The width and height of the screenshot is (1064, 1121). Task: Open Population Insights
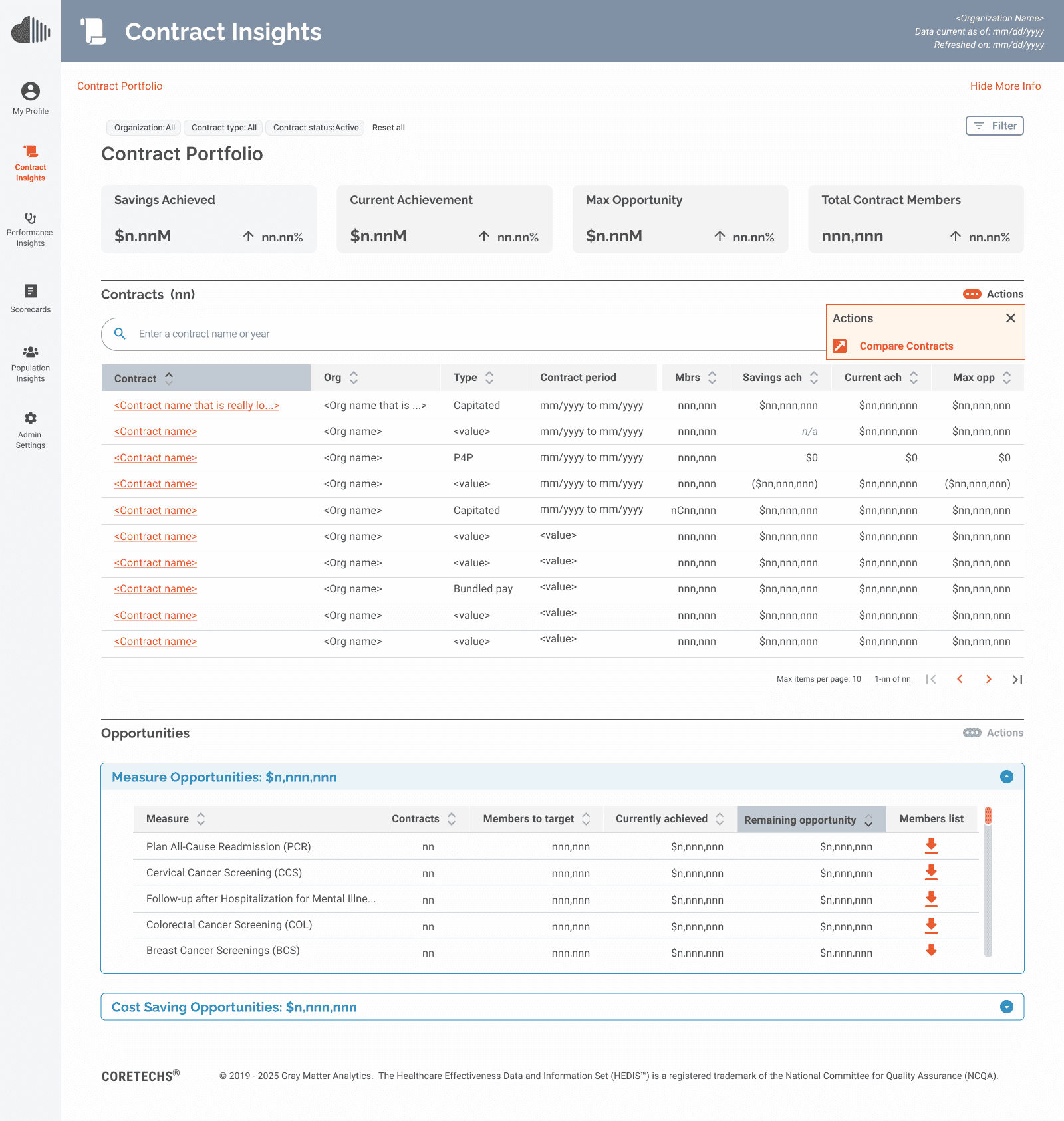click(x=31, y=364)
